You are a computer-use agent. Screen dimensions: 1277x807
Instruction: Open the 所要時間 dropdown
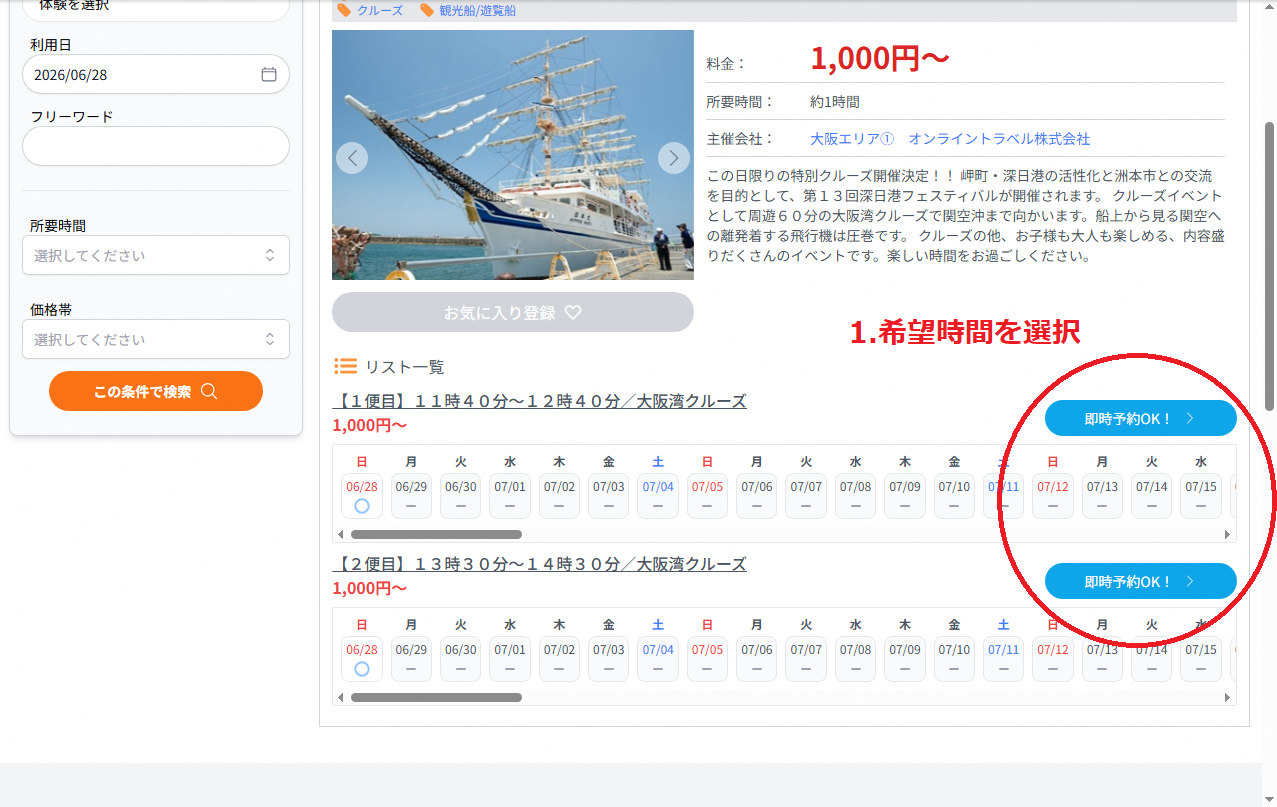pos(156,255)
